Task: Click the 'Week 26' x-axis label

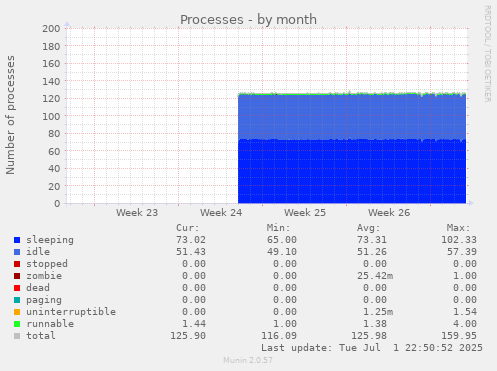Action: 389,213
